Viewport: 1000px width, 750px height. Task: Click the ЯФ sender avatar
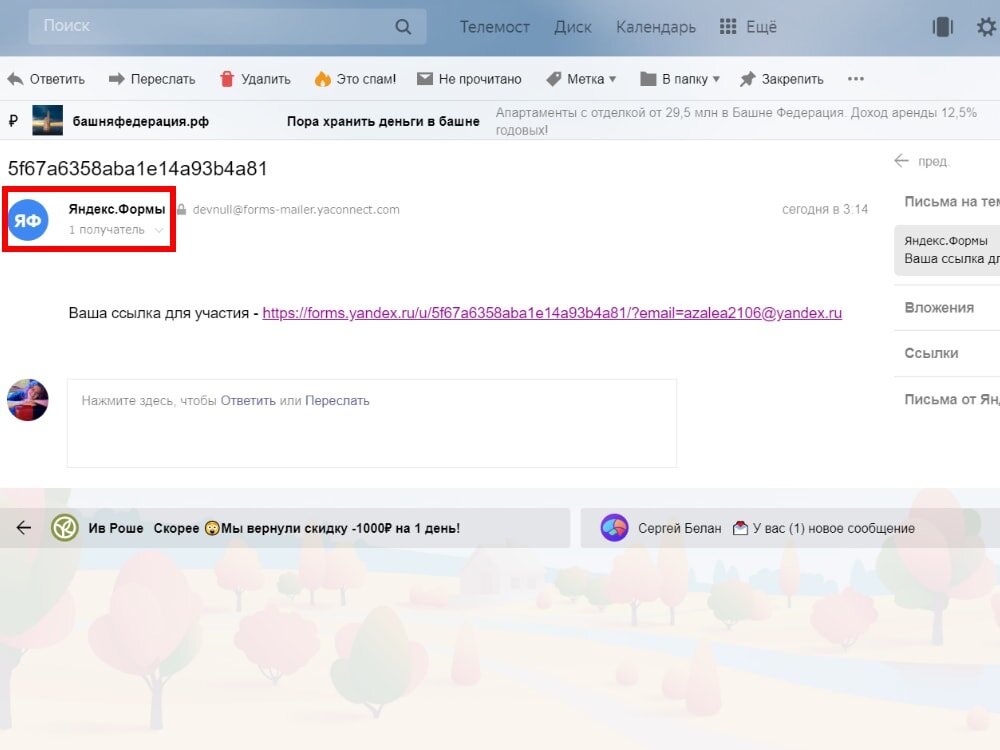point(28,220)
